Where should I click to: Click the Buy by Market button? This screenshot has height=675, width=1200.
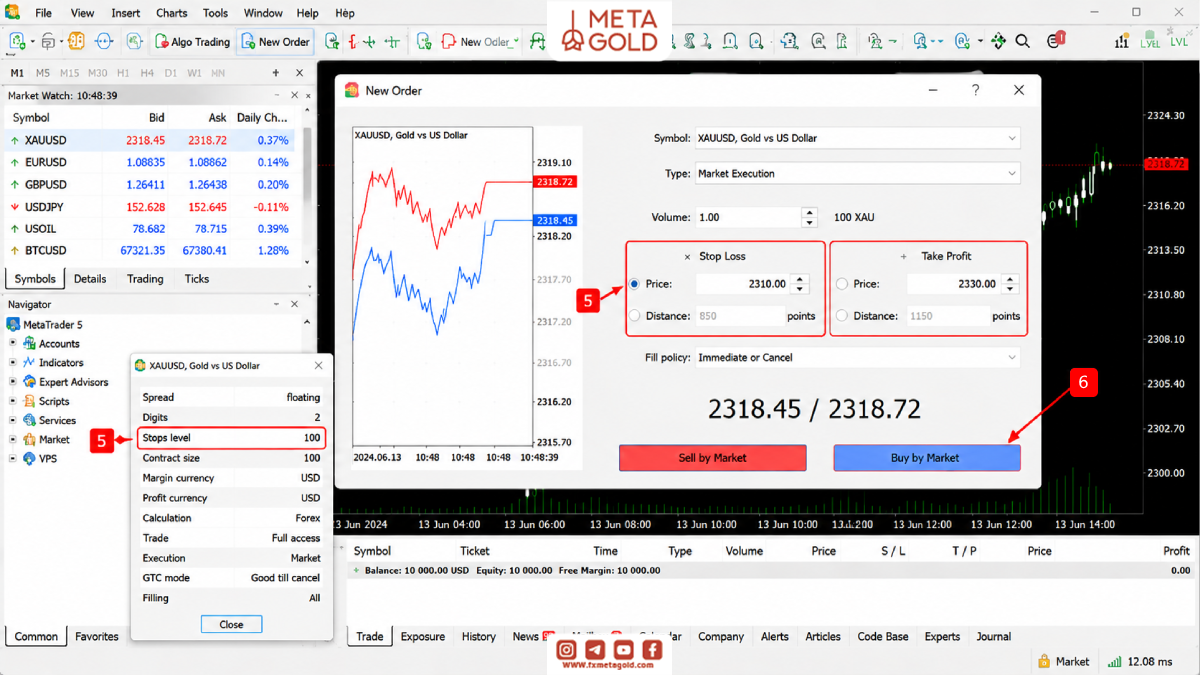[927, 457]
